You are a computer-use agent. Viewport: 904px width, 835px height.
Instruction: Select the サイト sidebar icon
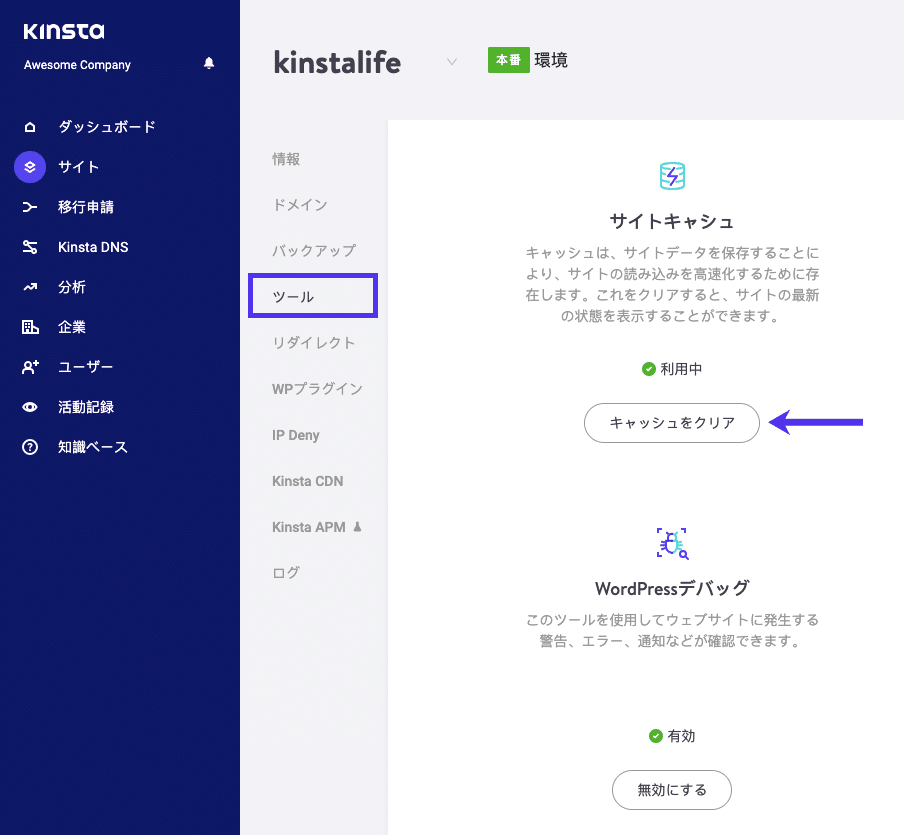pos(29,167)
